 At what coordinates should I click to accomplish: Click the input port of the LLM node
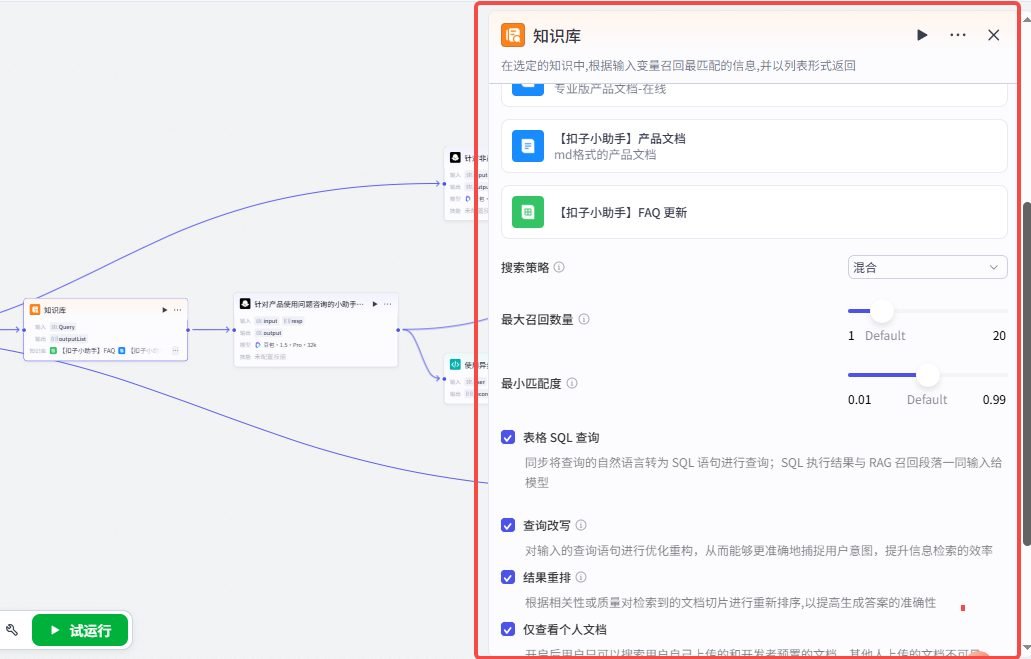coord(234,330)
